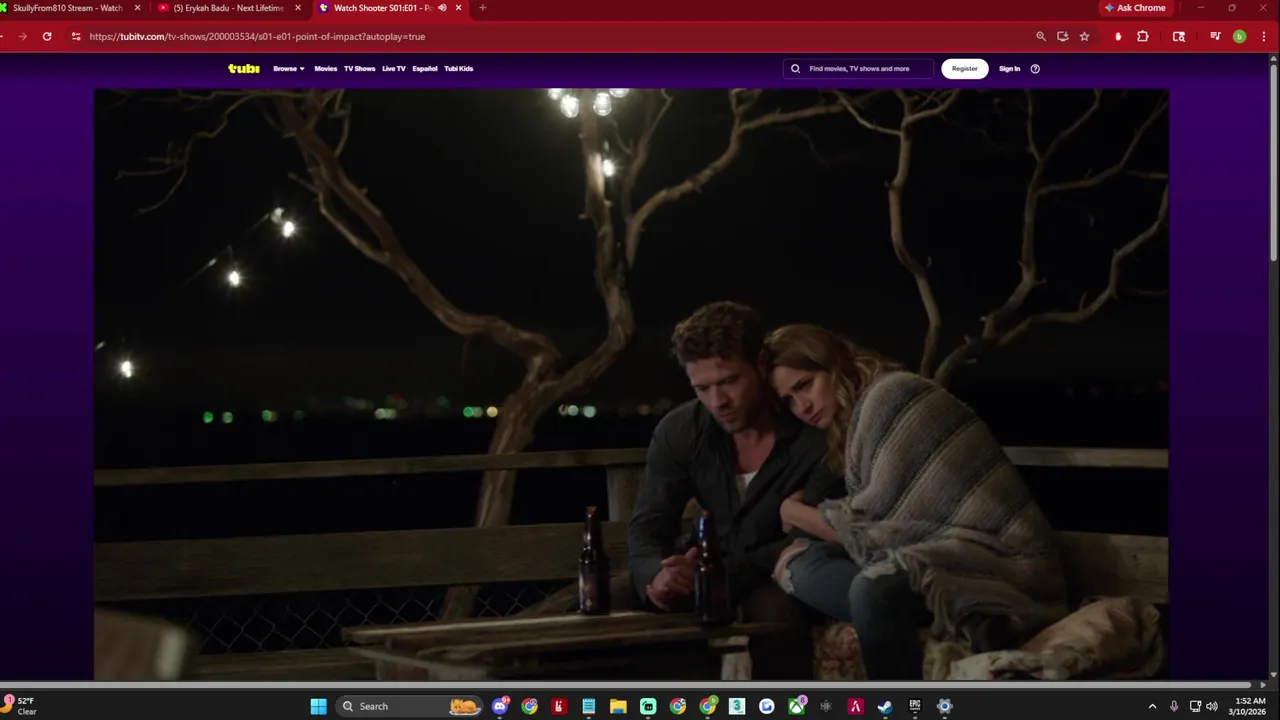Click the microphone tray icon
This screenshot has height=720, width=1280.
(x=1174, y=706)
